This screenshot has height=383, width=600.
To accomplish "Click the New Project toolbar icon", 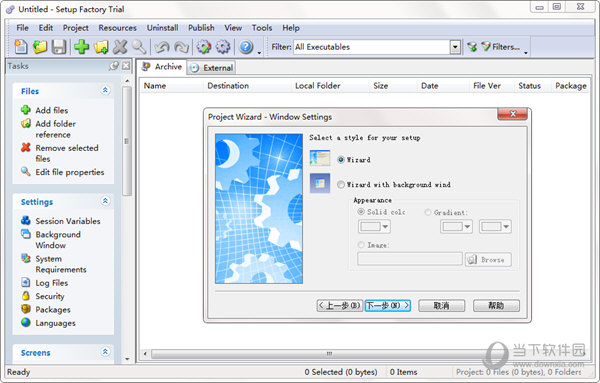I will pos(21,47).
